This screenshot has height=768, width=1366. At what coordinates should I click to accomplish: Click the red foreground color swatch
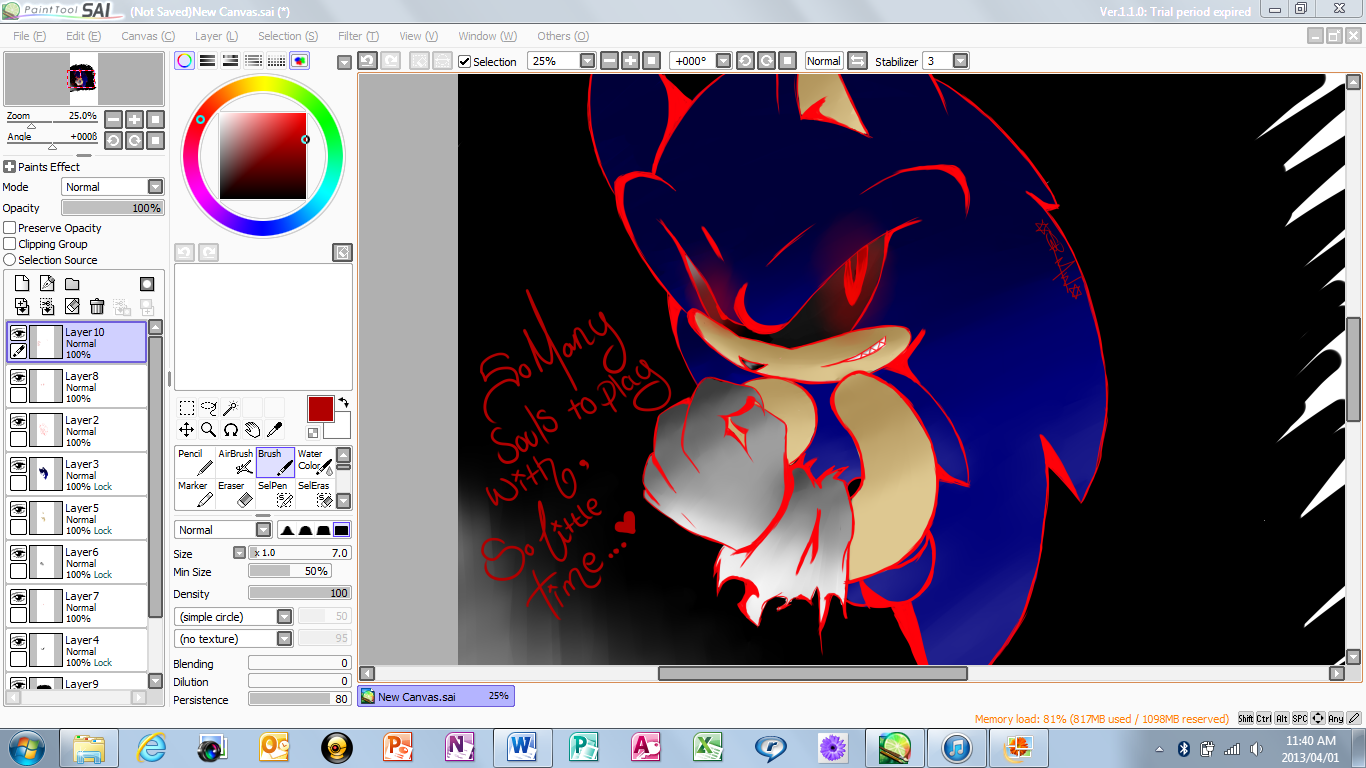point(320,408)
